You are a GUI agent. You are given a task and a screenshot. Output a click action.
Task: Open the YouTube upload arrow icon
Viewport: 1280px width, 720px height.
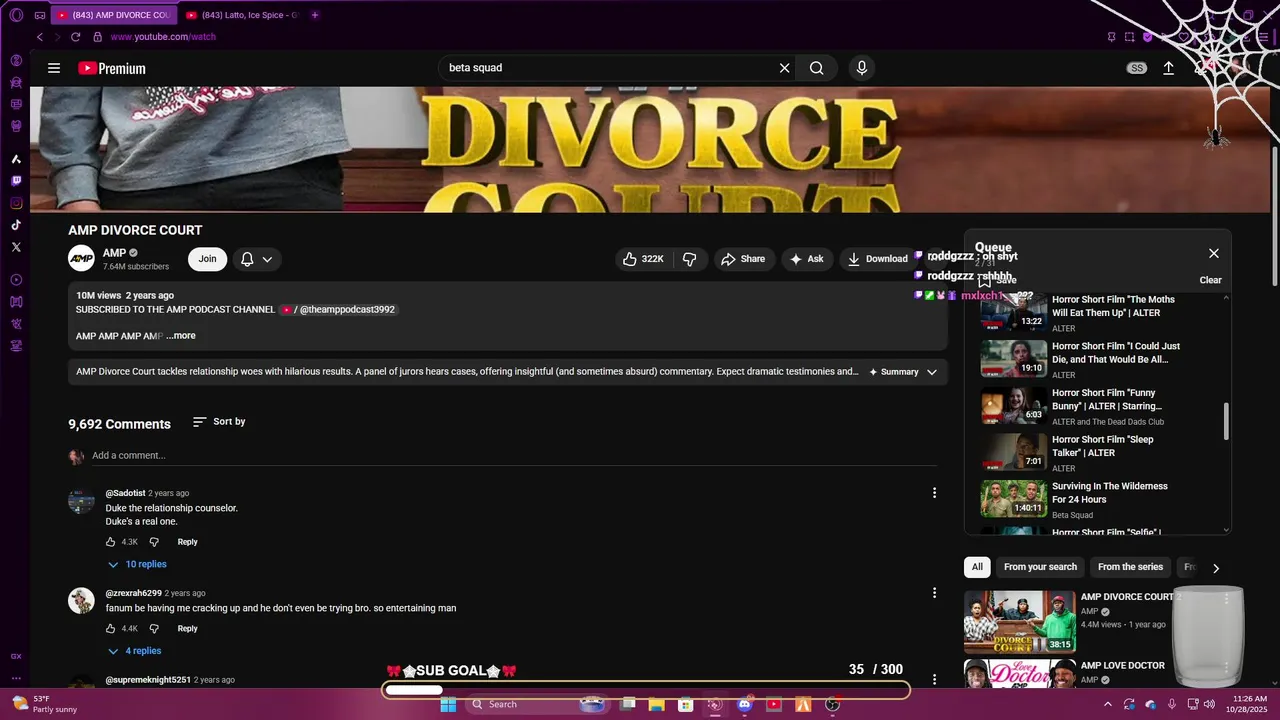pyautogui.click(x=1168, y=68)
